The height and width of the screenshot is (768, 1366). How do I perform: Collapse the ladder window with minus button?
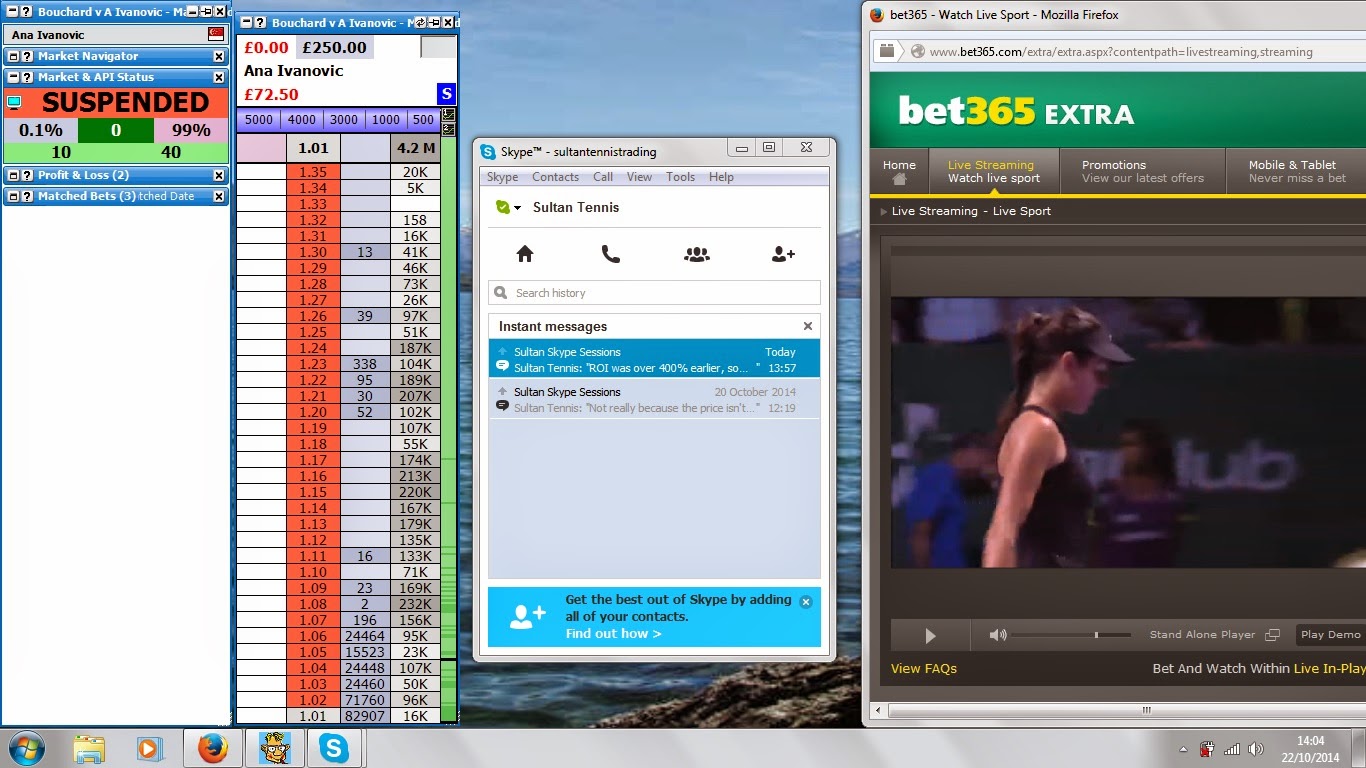(246, 23)
